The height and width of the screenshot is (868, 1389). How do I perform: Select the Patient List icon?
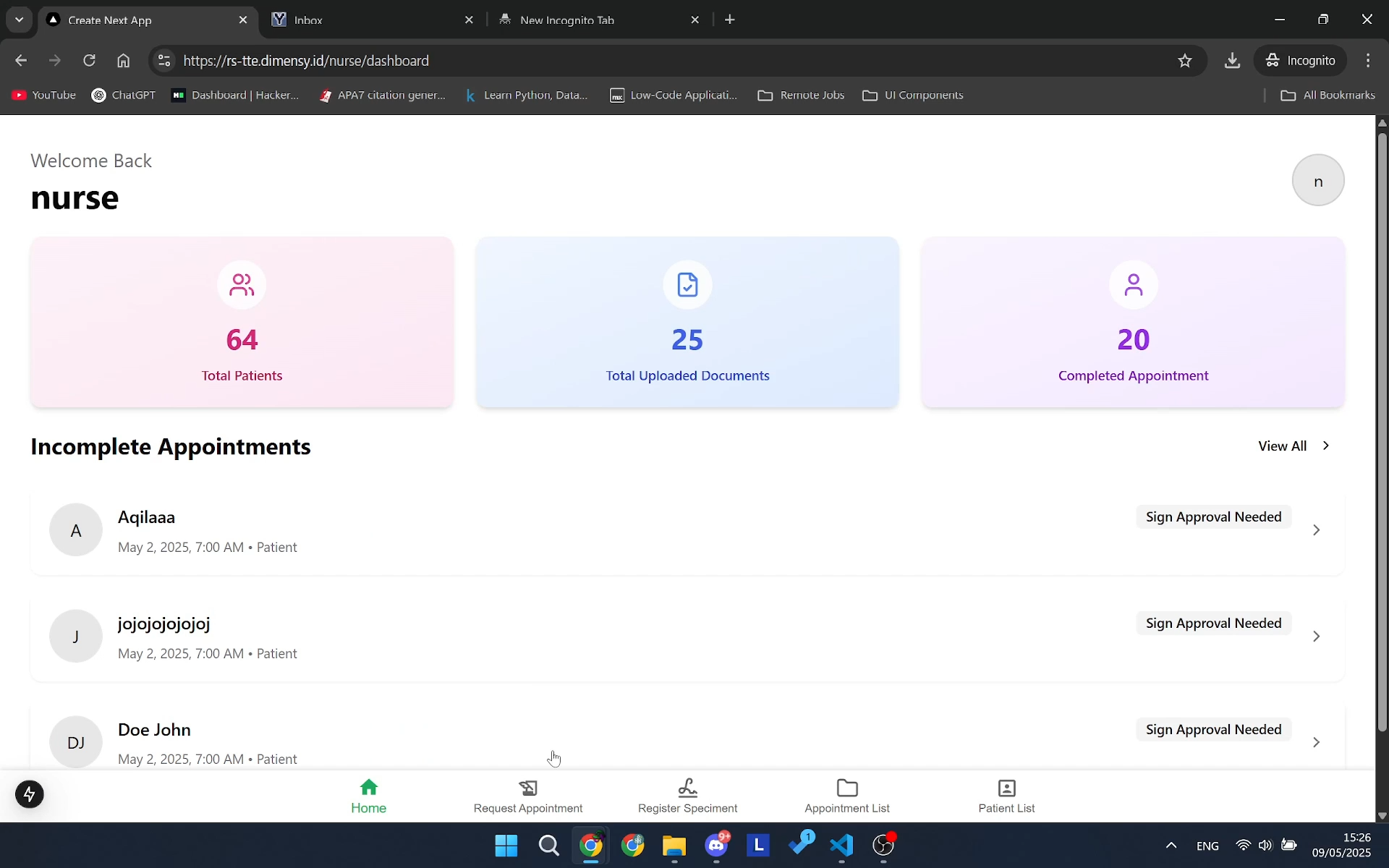[x=1006, y=796]
